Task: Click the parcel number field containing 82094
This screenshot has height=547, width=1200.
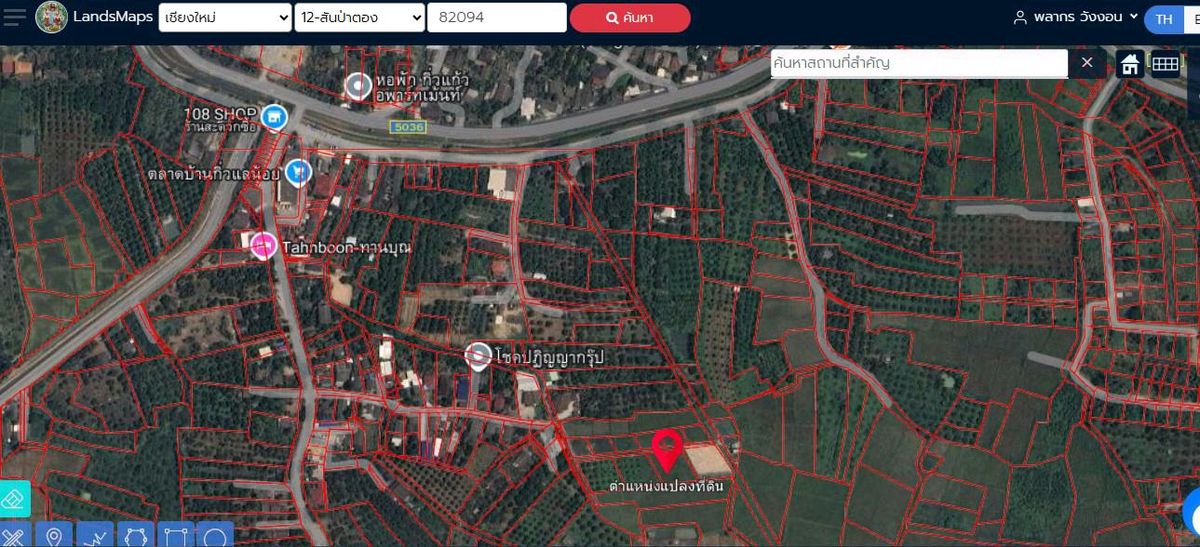Action: (496, 18)
